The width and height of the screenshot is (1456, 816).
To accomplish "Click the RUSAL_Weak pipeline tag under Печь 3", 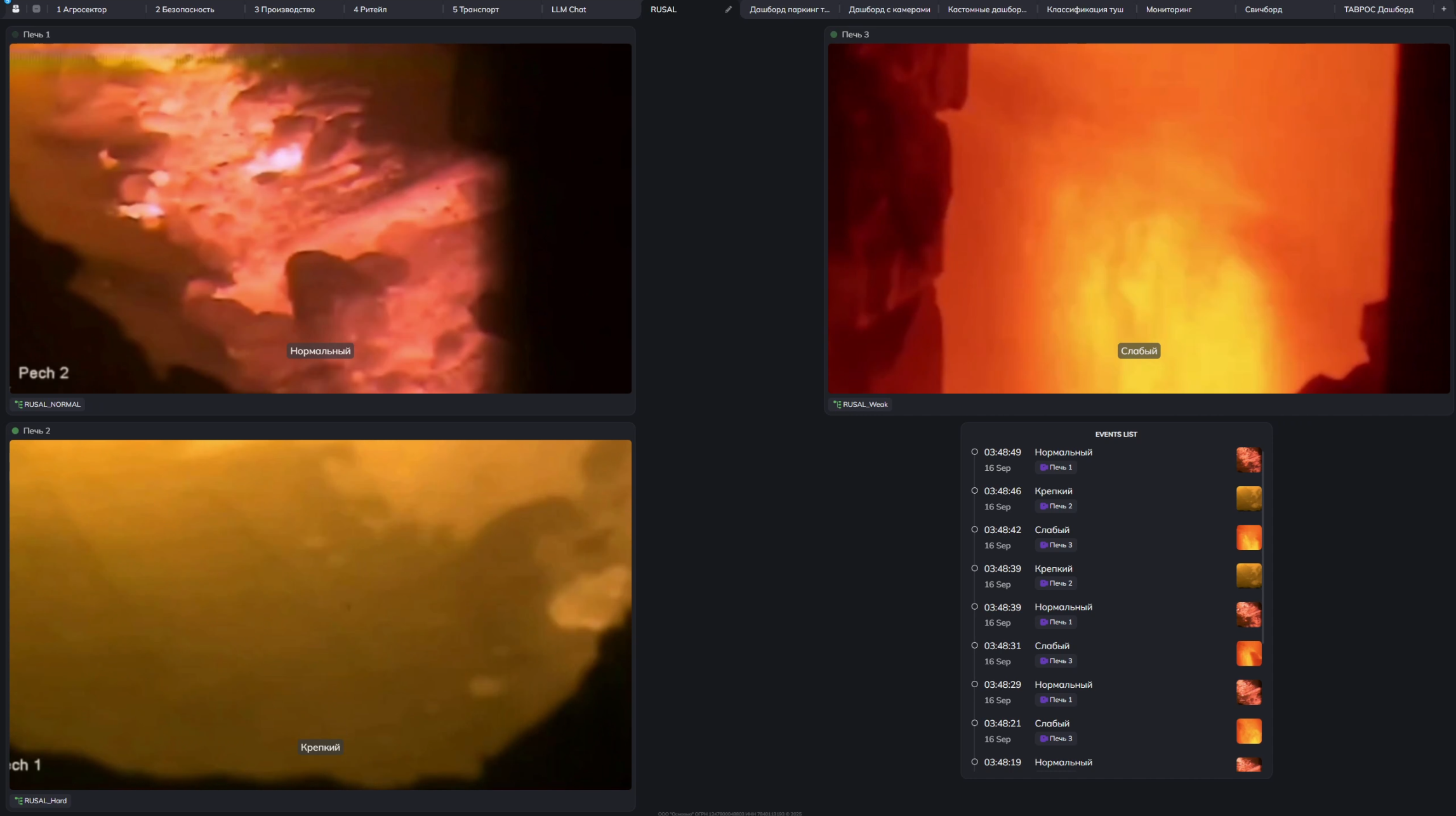I will [861, 404].
